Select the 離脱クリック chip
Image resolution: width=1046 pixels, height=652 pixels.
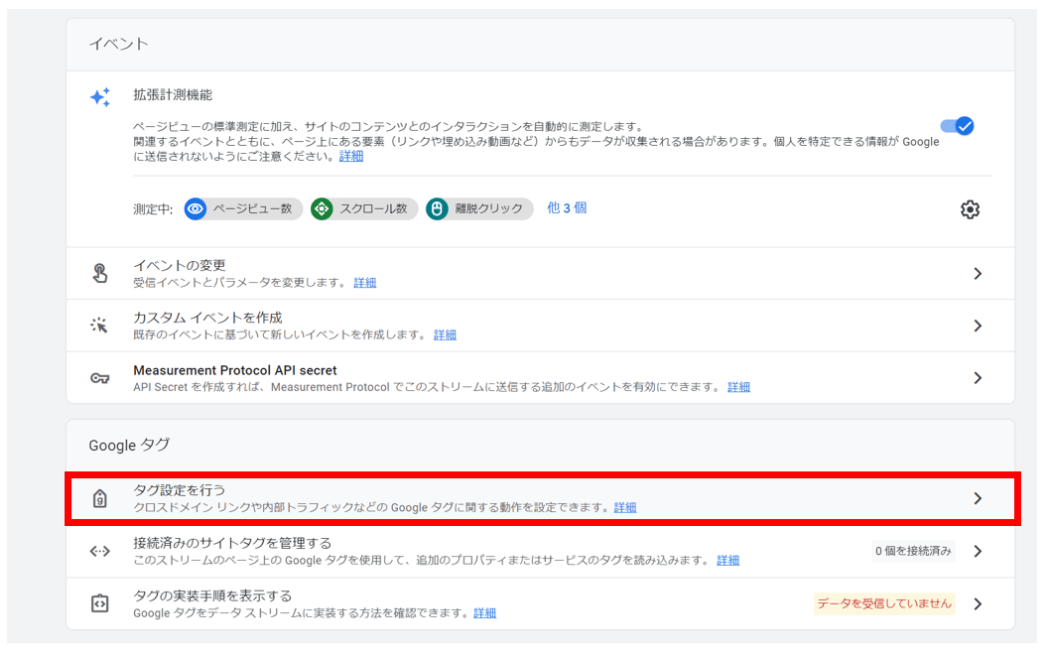[479, 209]
